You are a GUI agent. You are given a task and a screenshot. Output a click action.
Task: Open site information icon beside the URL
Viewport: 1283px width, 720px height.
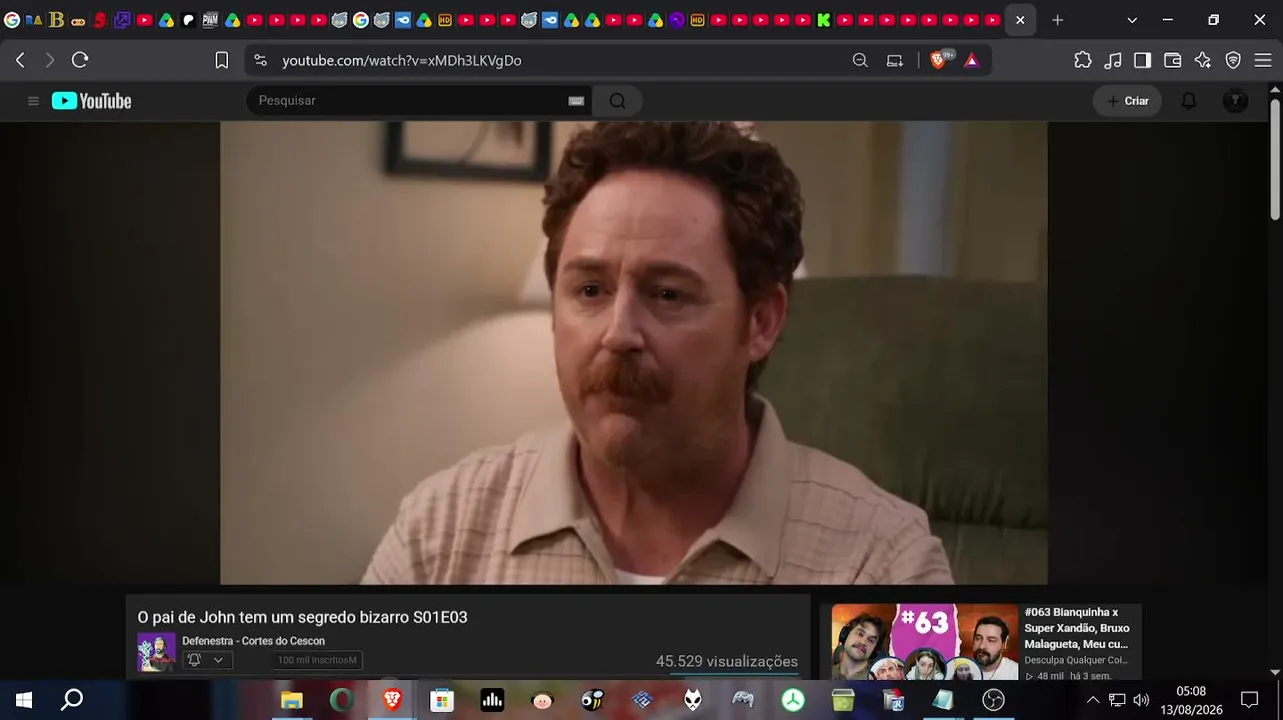[x=261, y=60]
